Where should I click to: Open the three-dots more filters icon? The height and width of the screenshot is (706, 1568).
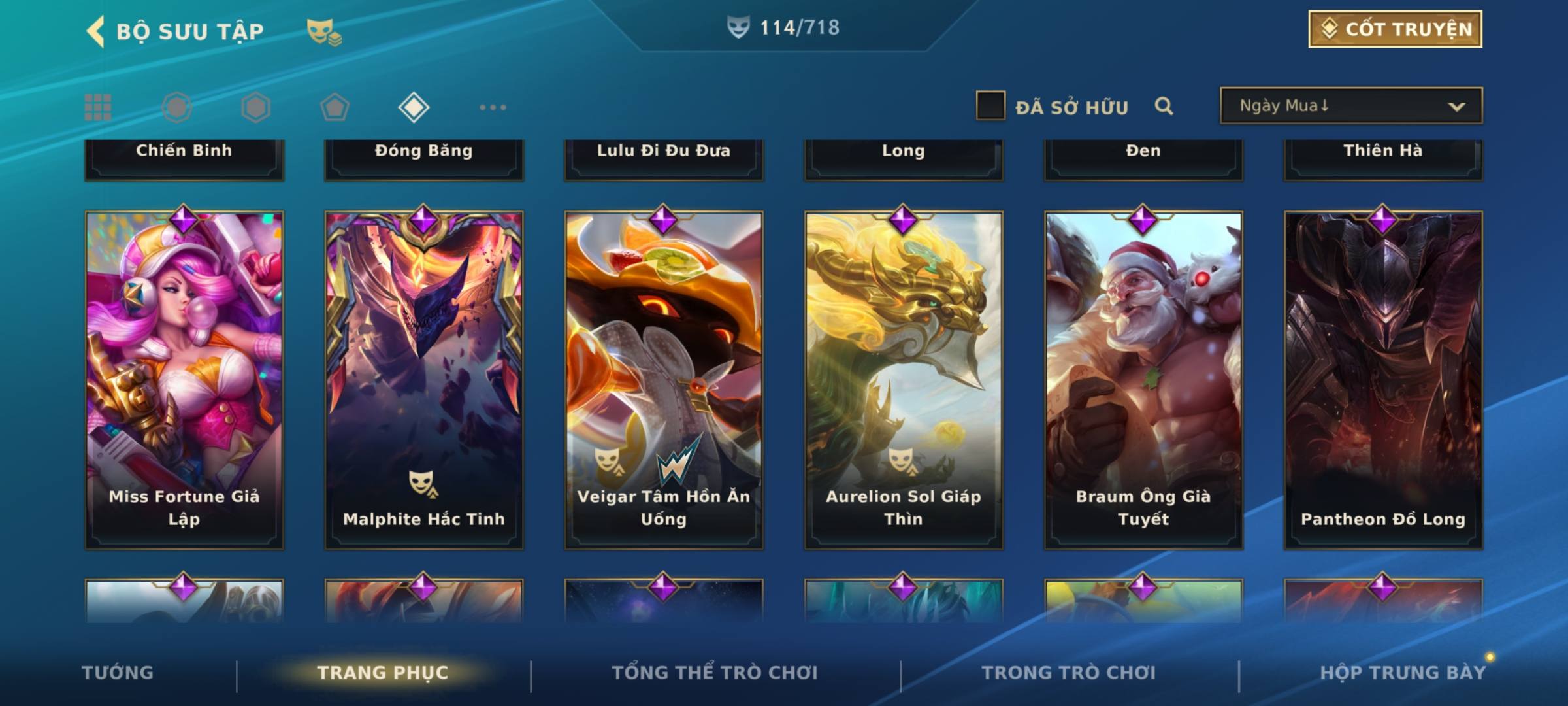click(493, 107)
